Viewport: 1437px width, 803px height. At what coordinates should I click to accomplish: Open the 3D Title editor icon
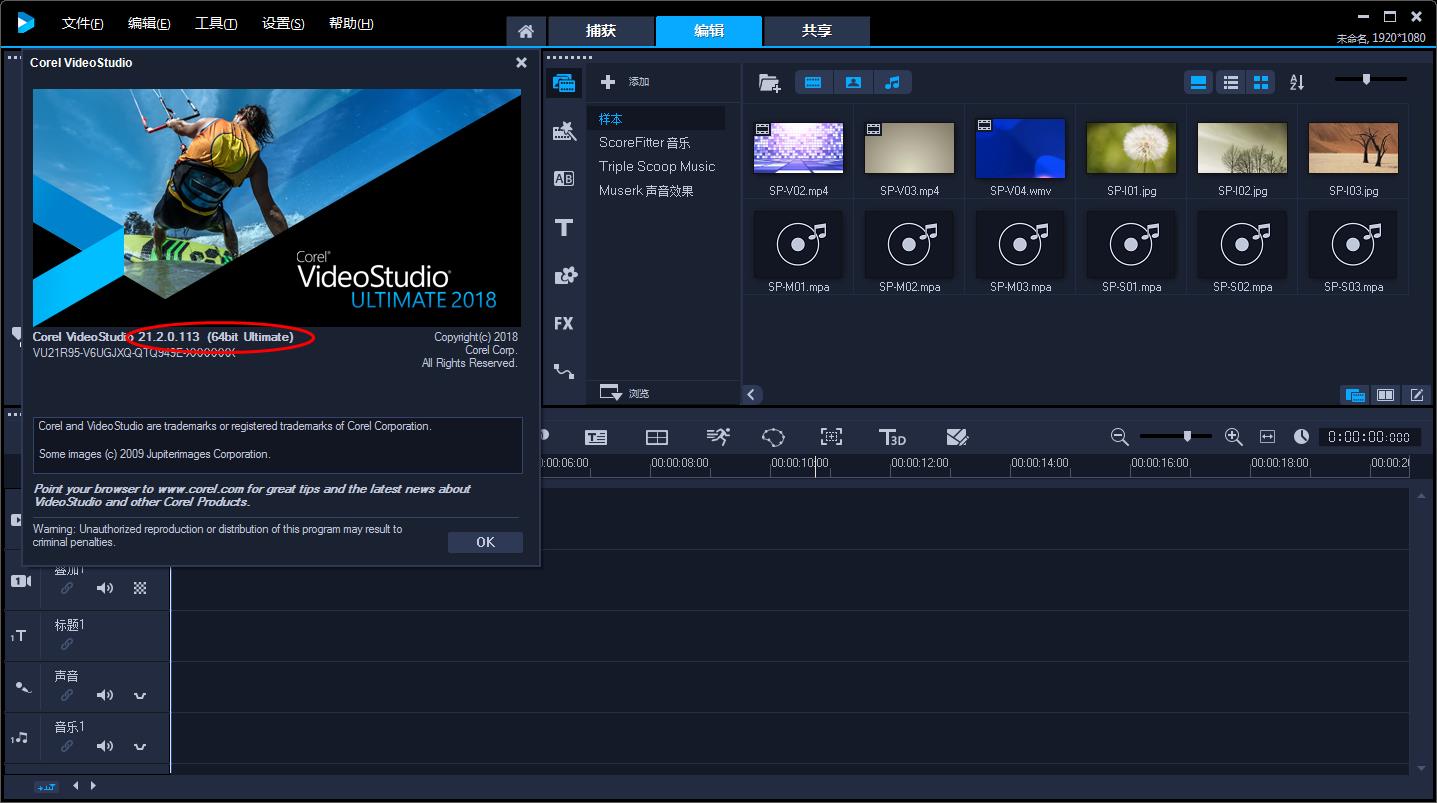[x=891, y=437]
